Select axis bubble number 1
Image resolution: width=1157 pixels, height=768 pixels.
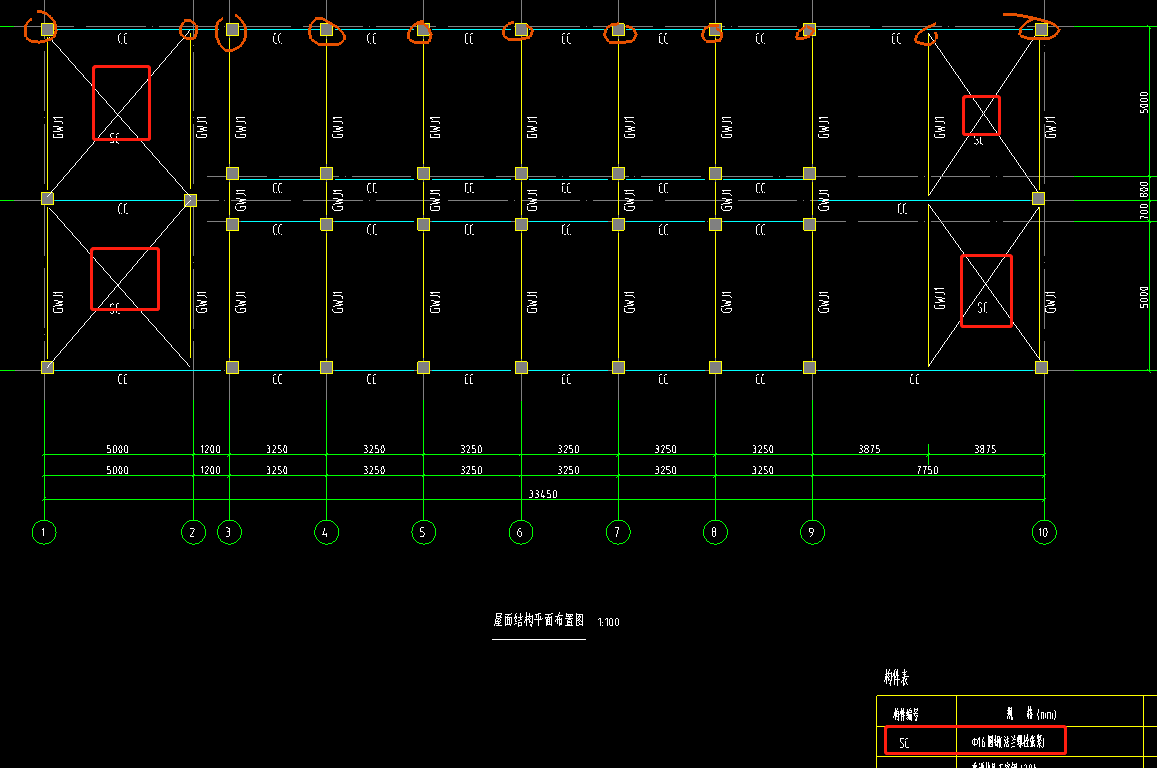[x=44, y=532]
